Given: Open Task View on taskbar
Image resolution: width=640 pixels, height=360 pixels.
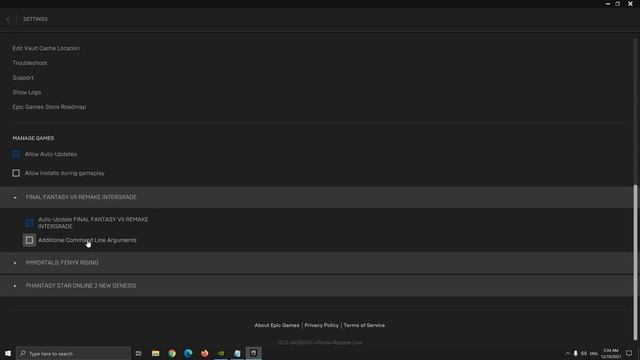Looking at the screenshot, I should point(139,353).
